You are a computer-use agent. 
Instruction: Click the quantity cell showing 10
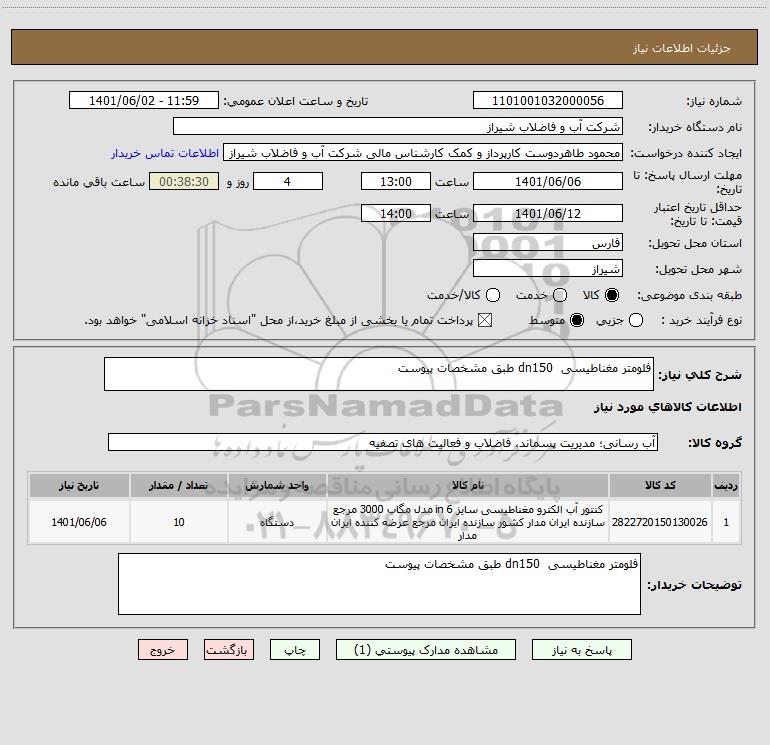[x=179, y=522]
